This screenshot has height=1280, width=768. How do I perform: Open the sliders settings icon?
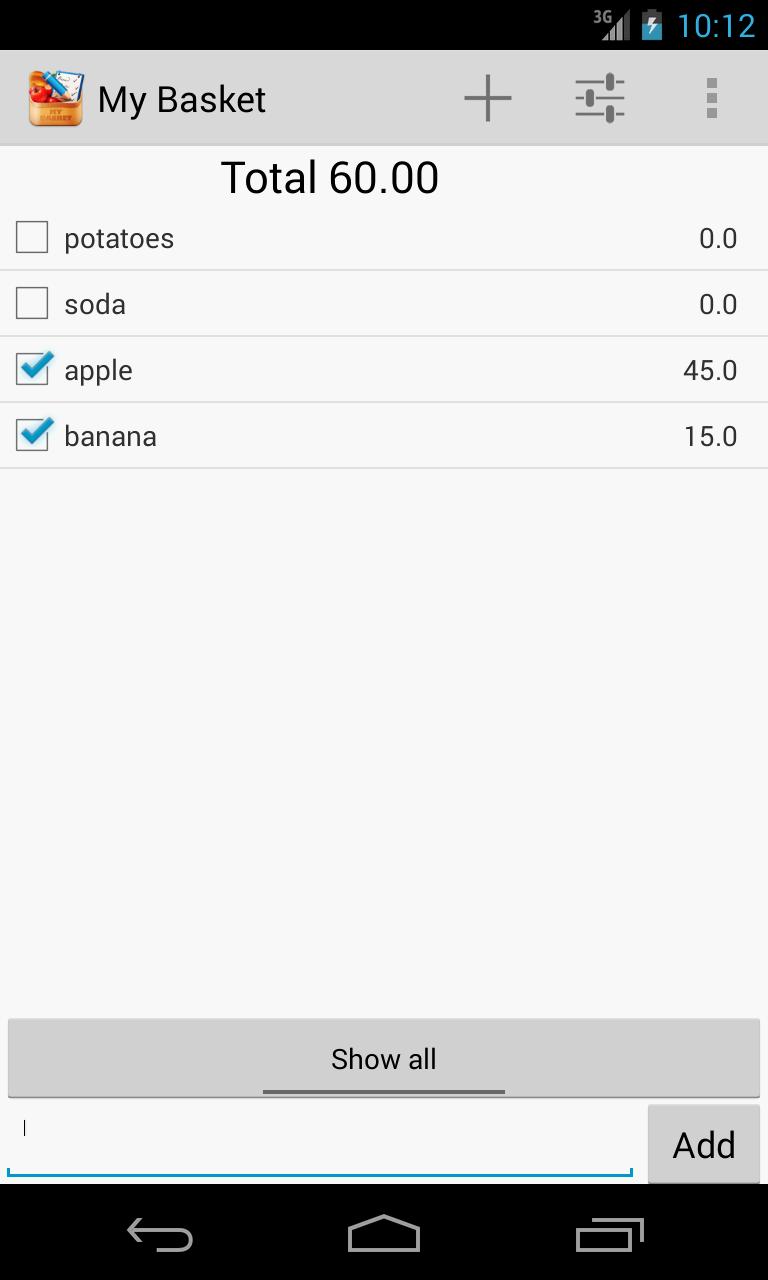point(600,99)
